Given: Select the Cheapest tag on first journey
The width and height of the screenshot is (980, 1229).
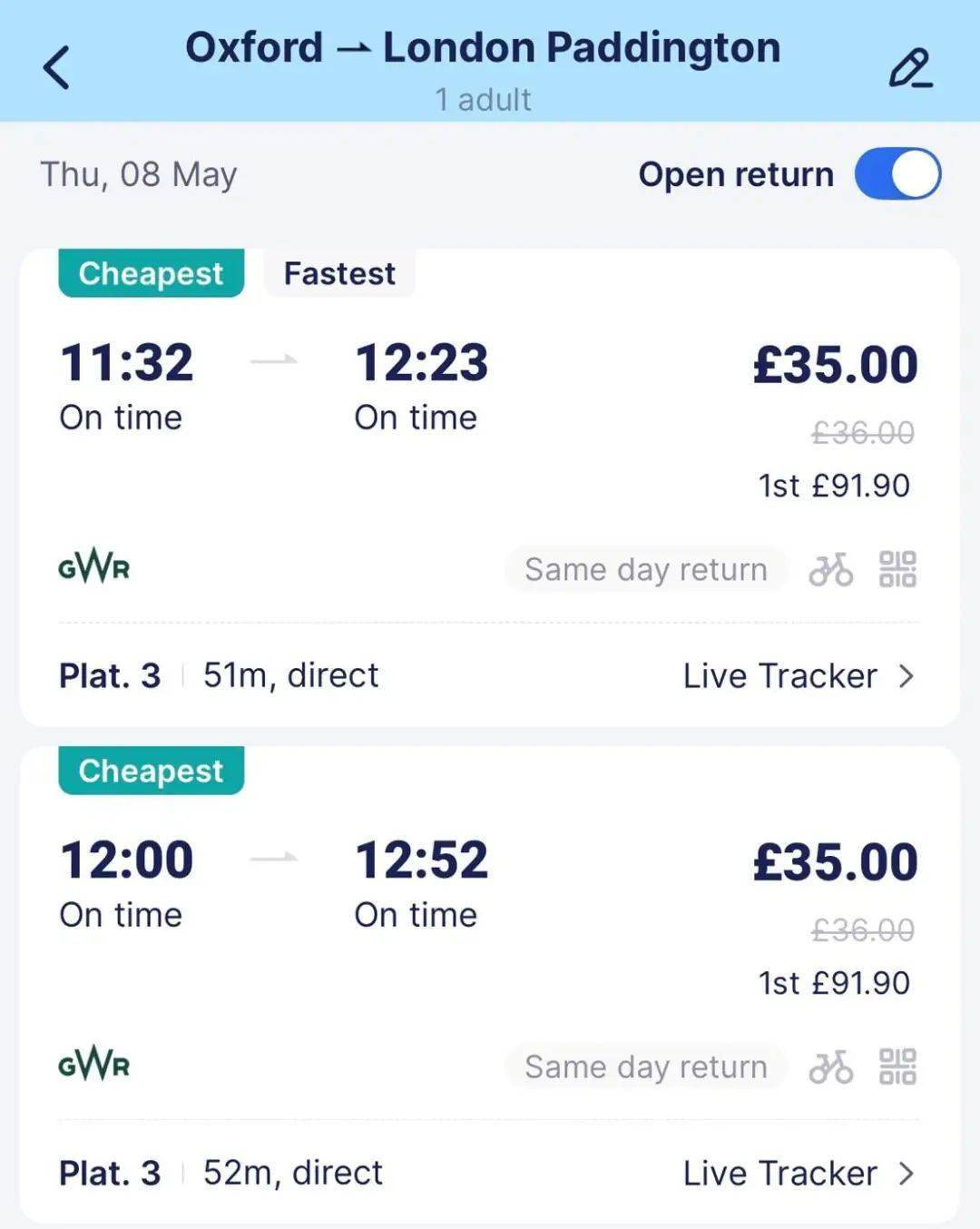Looking at the screenshot, I should click(151, 273).
